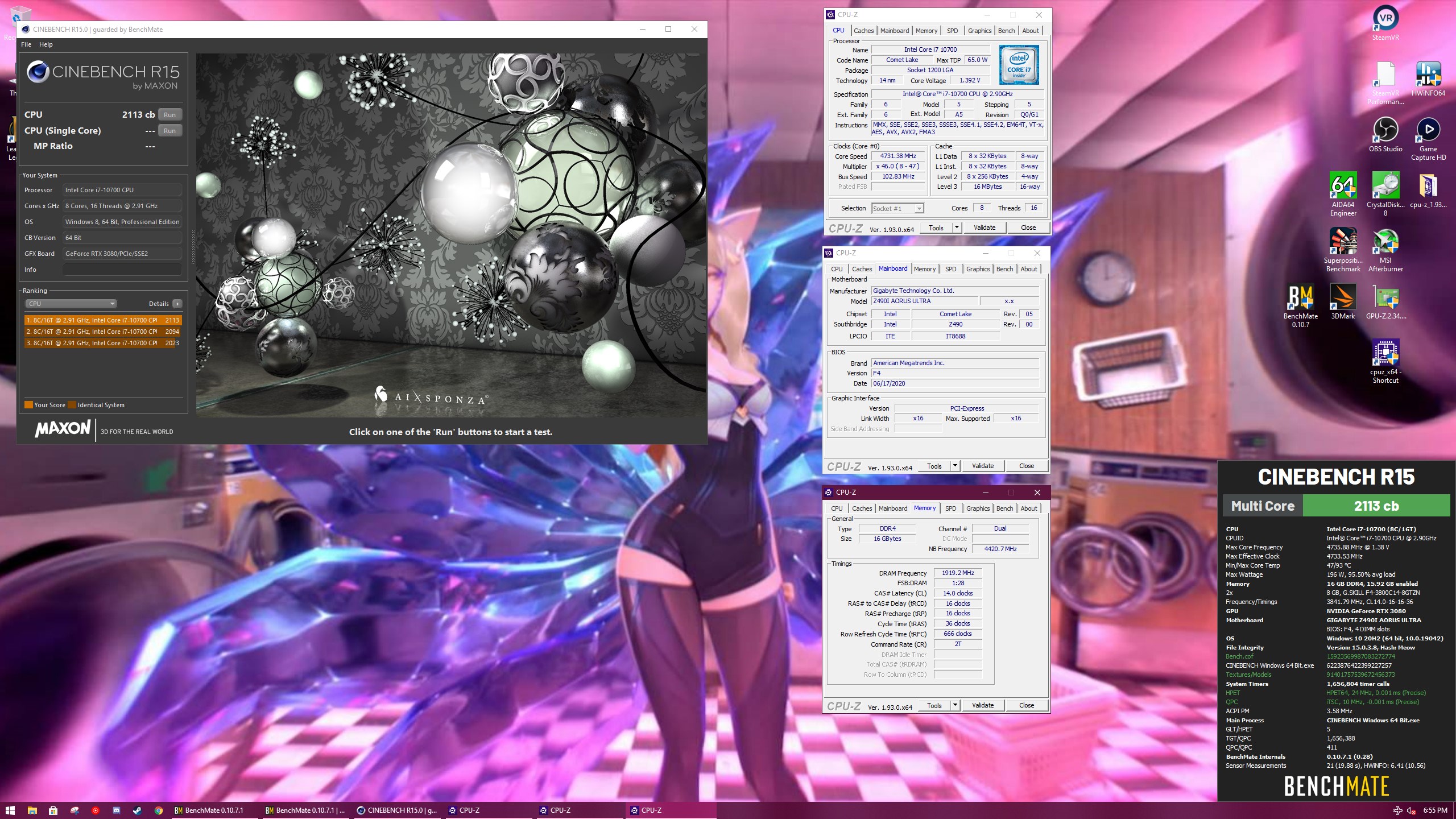1456x819 pixels.
Task: Open Tools dropdown arrow in Mainboard window
Action: (955, 466)
